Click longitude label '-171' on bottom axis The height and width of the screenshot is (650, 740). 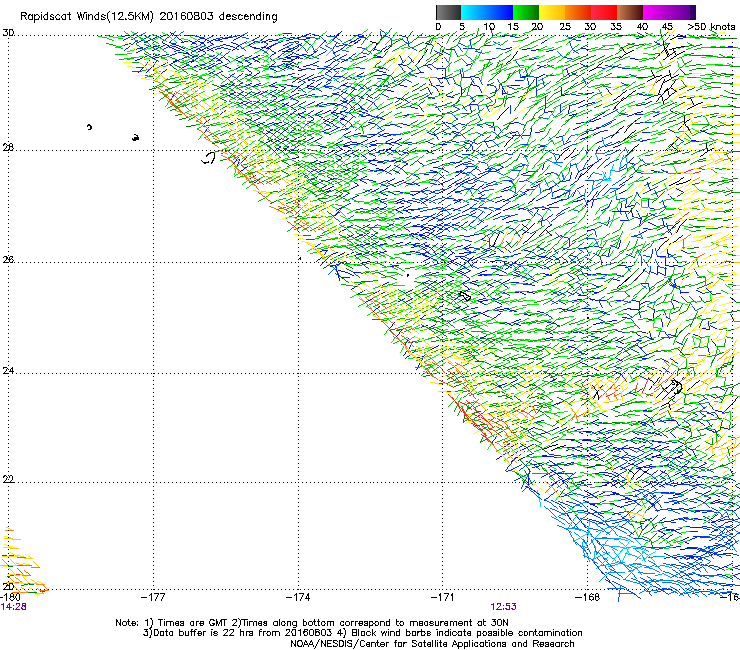point(443,597)
